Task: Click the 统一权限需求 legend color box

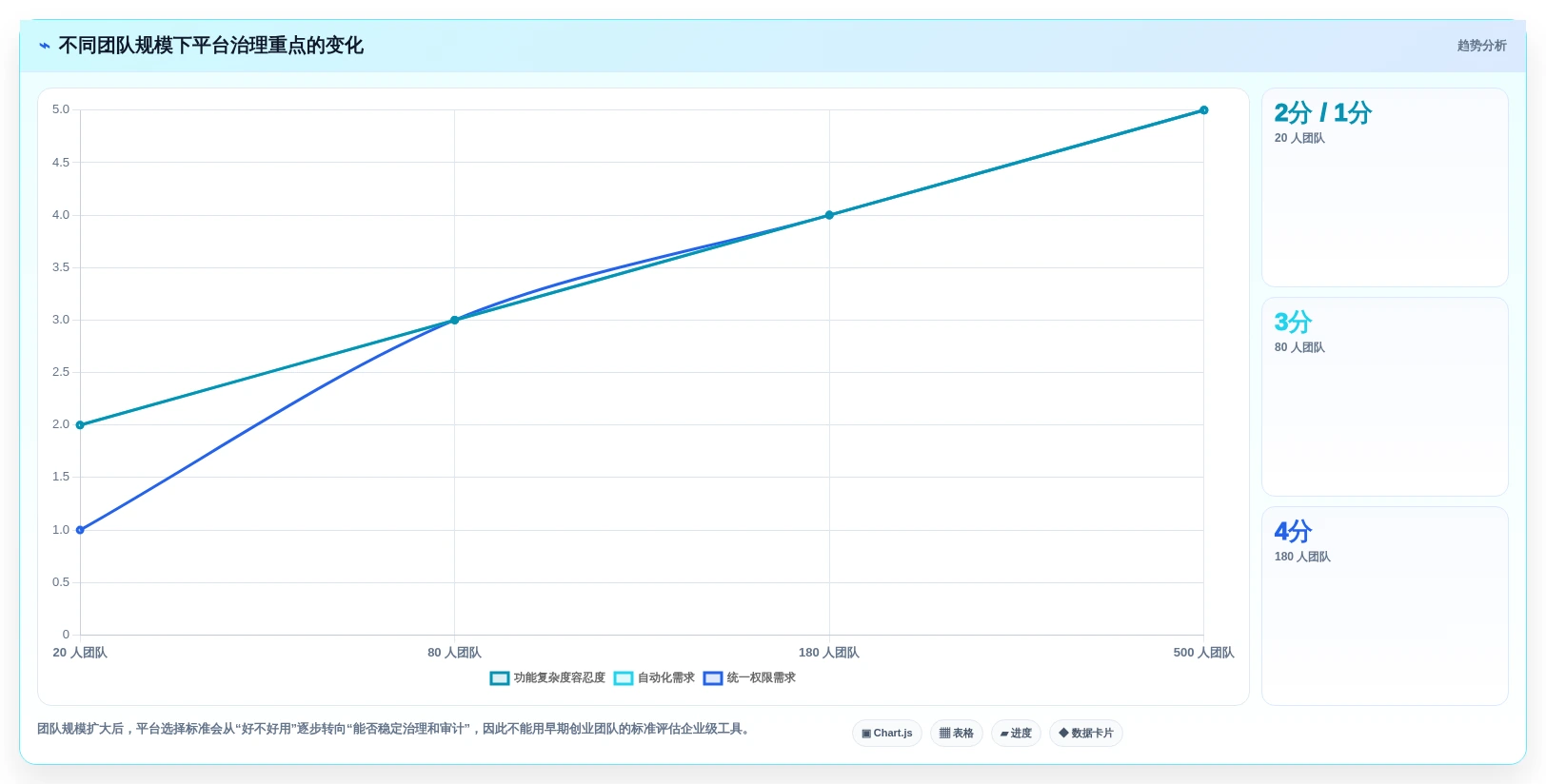Action: pos(713,678)
